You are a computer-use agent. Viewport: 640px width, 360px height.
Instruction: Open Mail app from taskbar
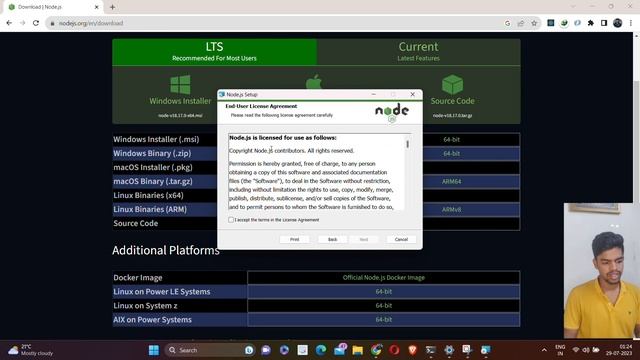340,350
